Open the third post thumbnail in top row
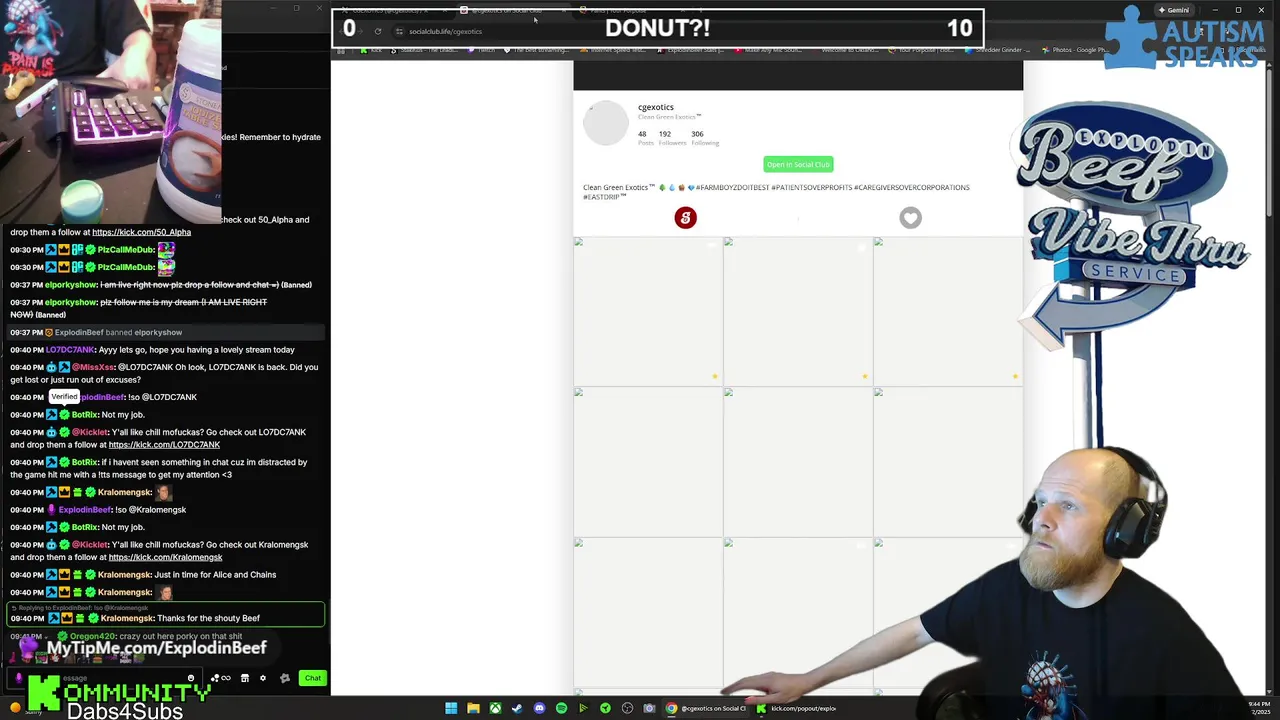1280x720 pixels. (x=948, y=311)
